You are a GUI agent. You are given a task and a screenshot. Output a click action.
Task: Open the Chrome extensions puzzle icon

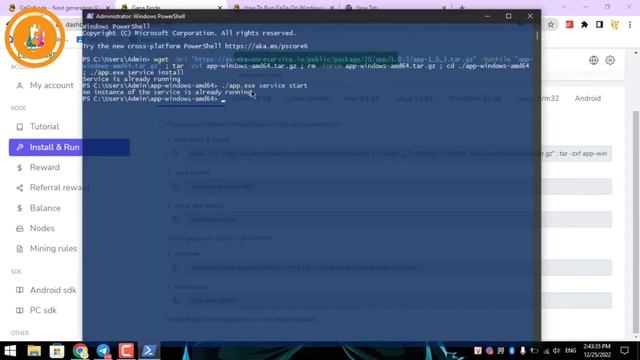[x=584, y=25]
